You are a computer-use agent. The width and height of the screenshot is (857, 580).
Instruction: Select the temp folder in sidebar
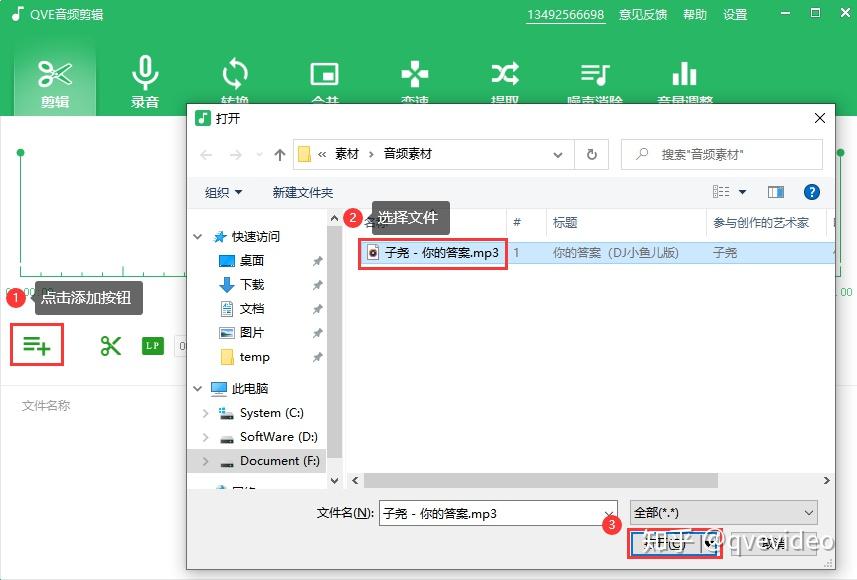click(x=254, y=357)
